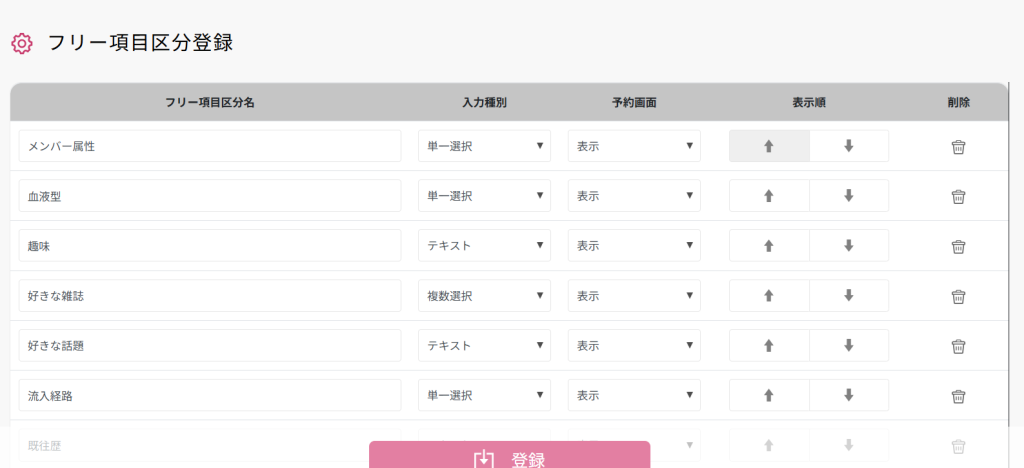1024x468 pixels.
Task: Click the 好きな話題 name field
Action: (x=209, y=346)
